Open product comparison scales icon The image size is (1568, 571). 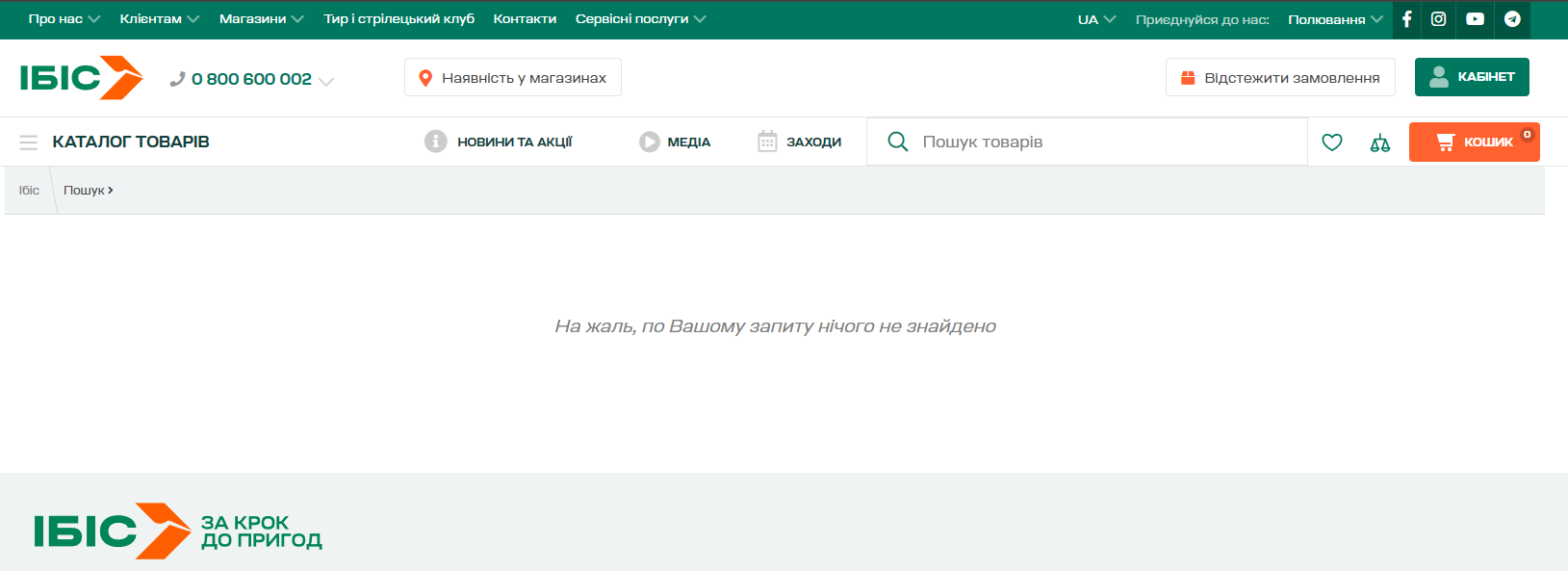(1380, 143)
